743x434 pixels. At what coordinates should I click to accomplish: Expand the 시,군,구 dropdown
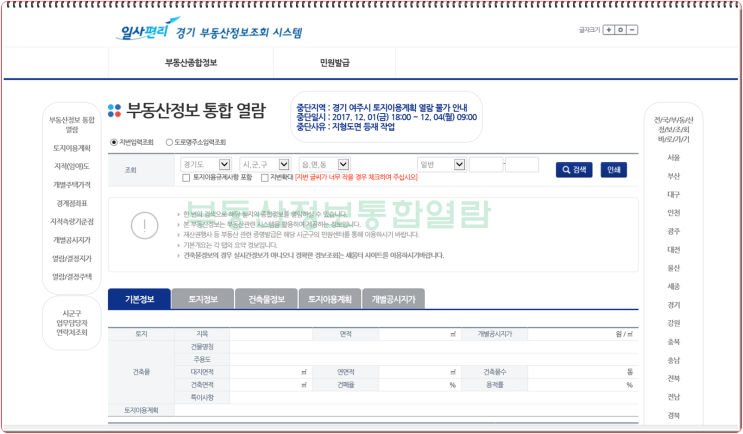[265, 164]
